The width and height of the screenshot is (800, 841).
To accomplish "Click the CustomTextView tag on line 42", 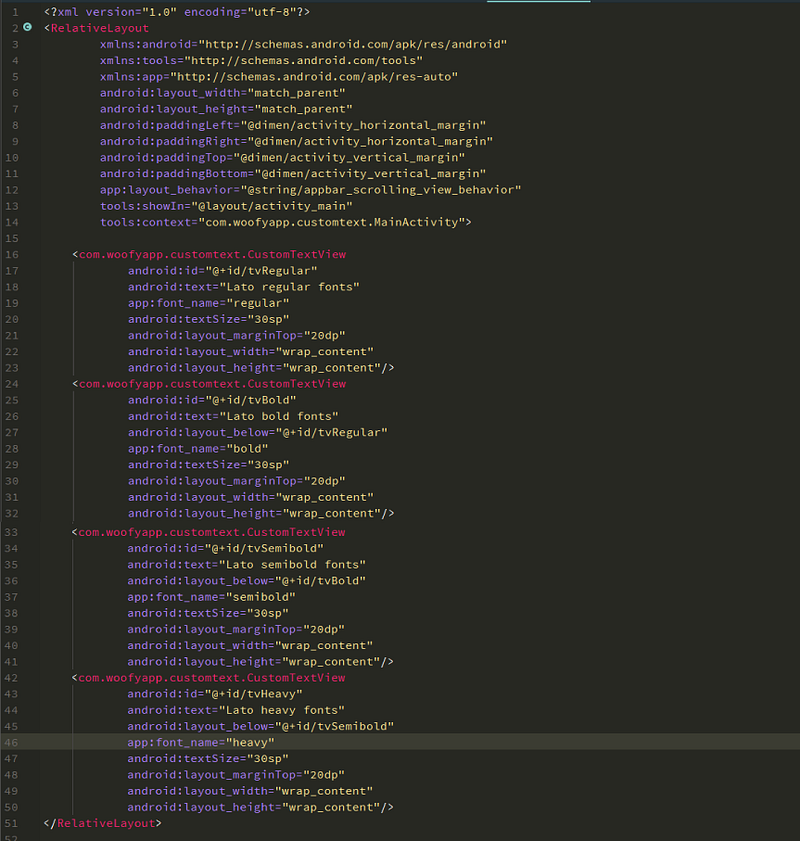I will (x=209, y=677).
